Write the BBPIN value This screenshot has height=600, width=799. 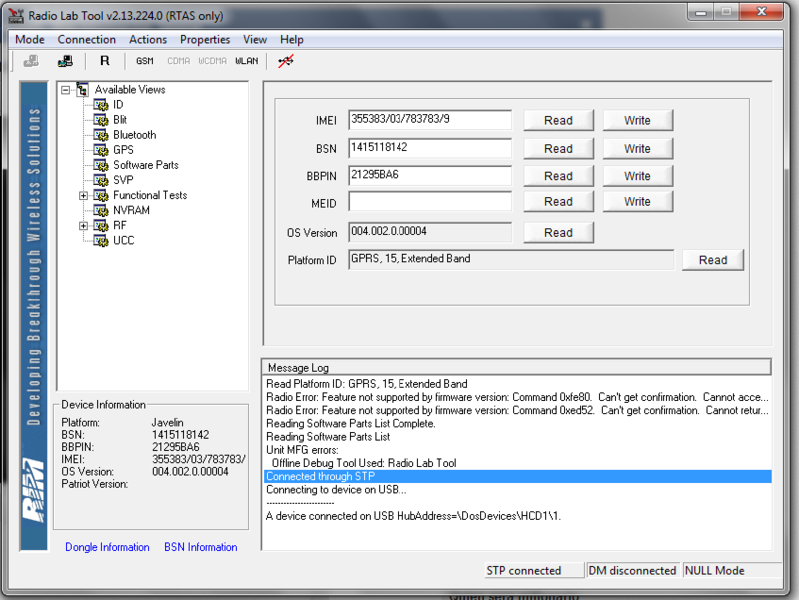pyautogui.click(x=637, y=176)
